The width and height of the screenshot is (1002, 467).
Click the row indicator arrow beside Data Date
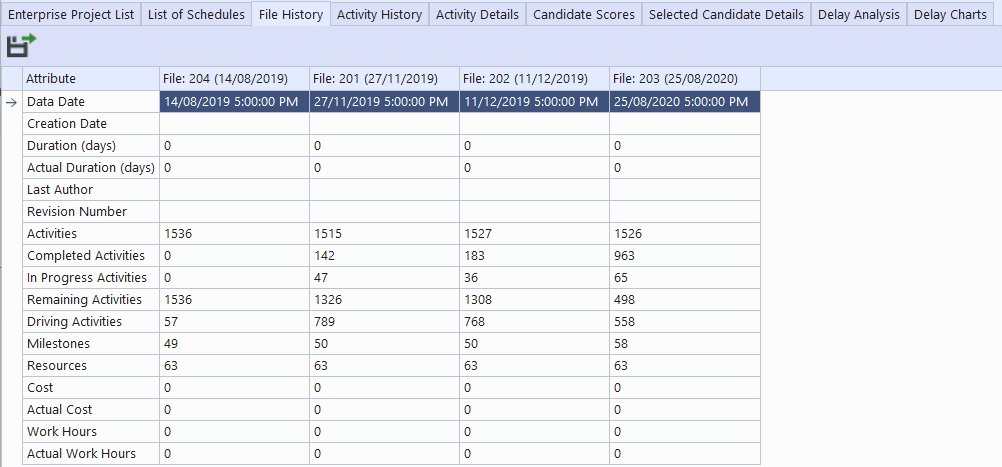[11, 101]
